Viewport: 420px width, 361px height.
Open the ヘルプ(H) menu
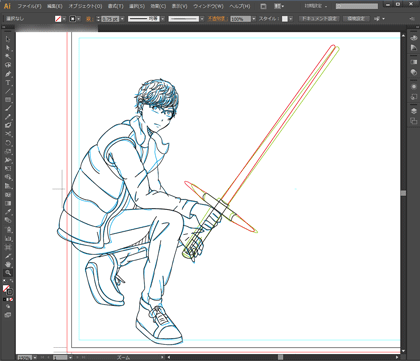[x=240, y=6]
